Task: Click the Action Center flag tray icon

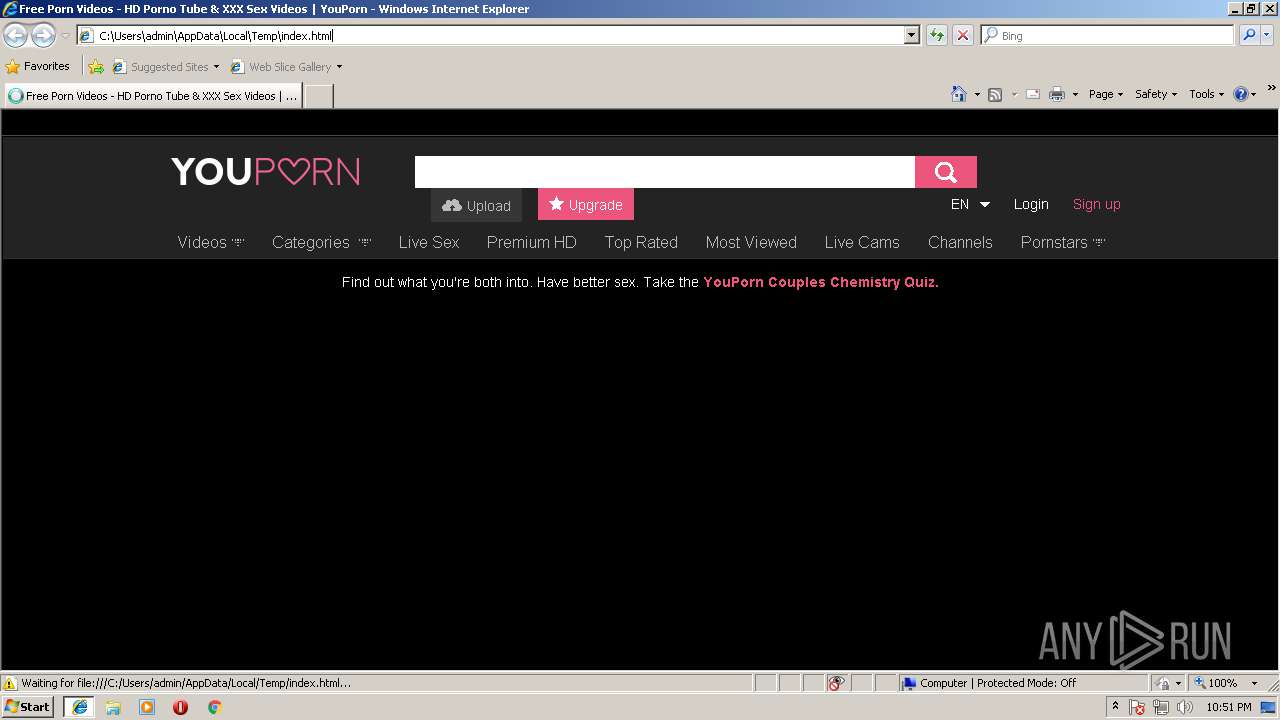Action: 1138,707
